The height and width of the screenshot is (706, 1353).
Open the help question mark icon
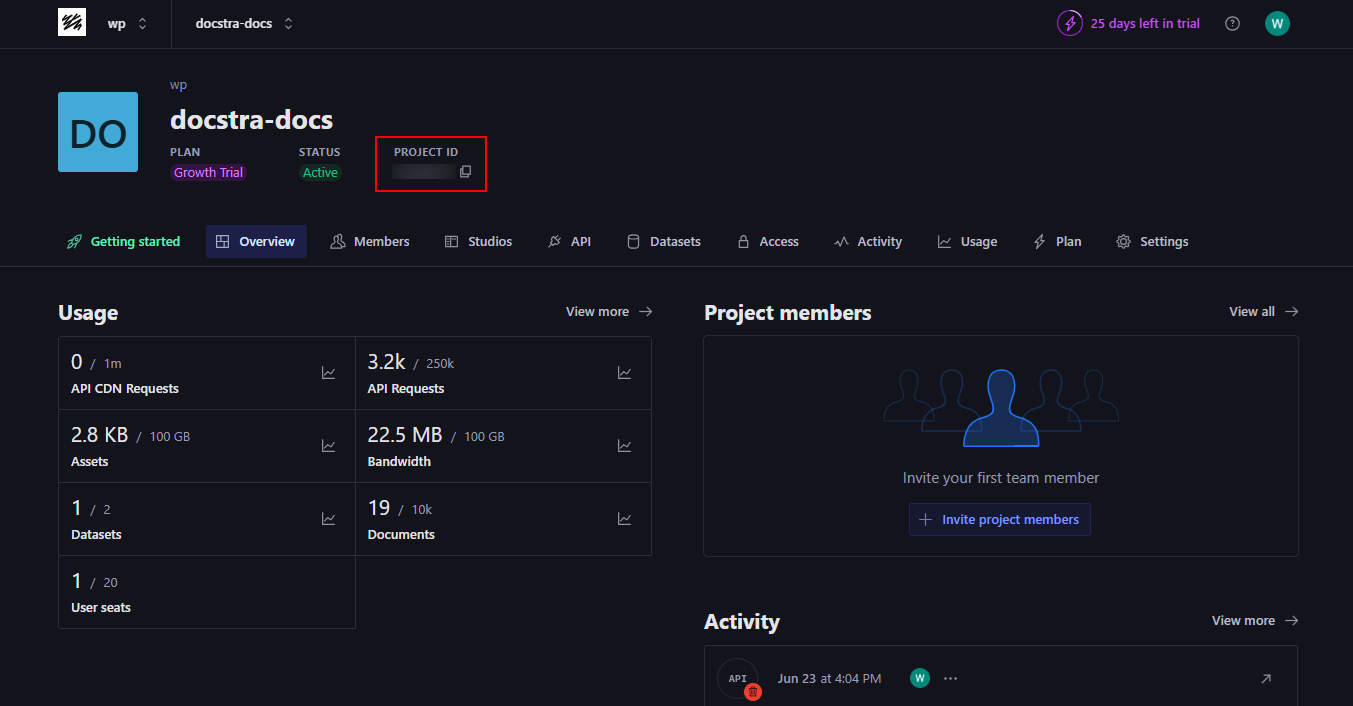pyautogui.click(x=1232, y=23)
